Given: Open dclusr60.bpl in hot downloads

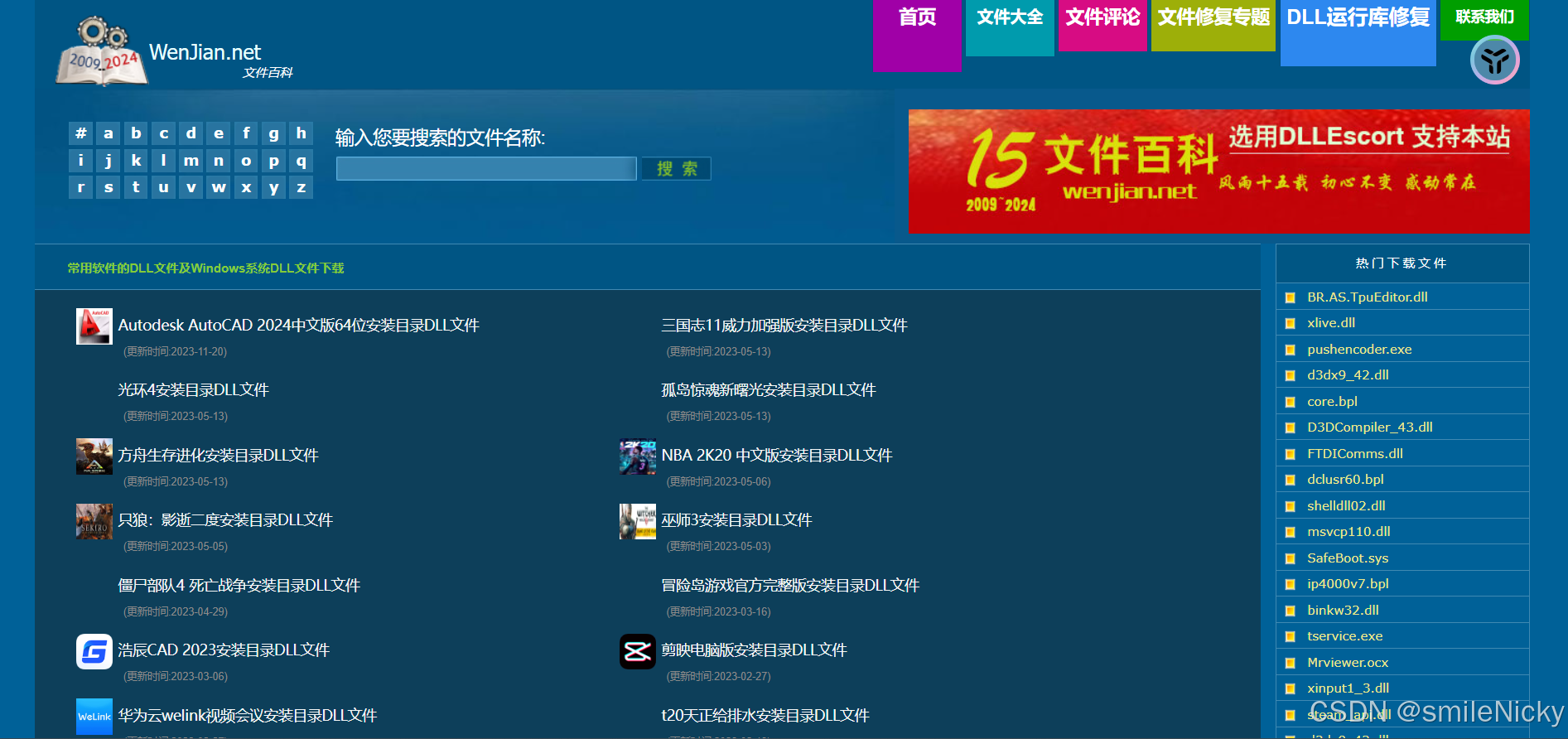Looking at the screenshot, I should coord(1345,480).
